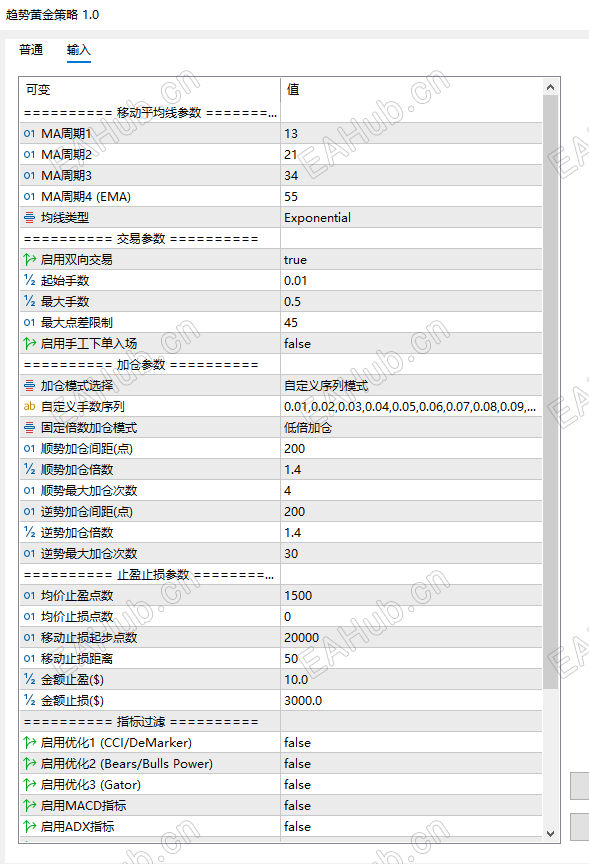
Task: Toggle 启用手工下单入场 value false
Action: point(411,343)
